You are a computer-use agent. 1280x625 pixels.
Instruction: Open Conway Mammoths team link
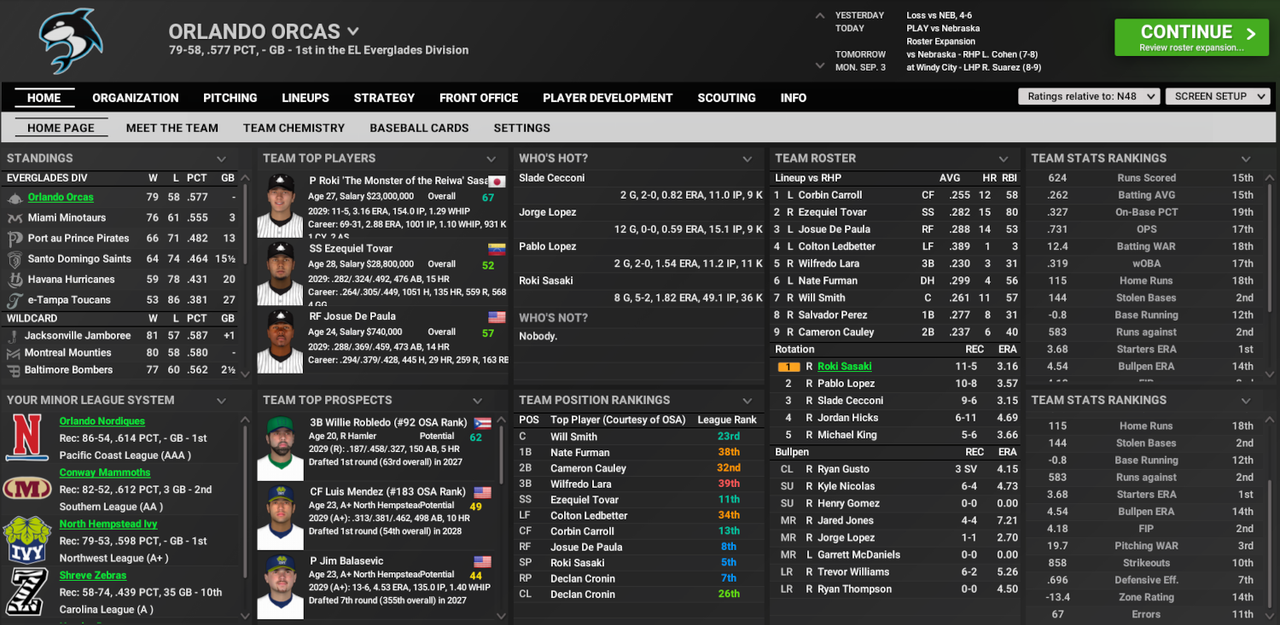click(105, 473)
